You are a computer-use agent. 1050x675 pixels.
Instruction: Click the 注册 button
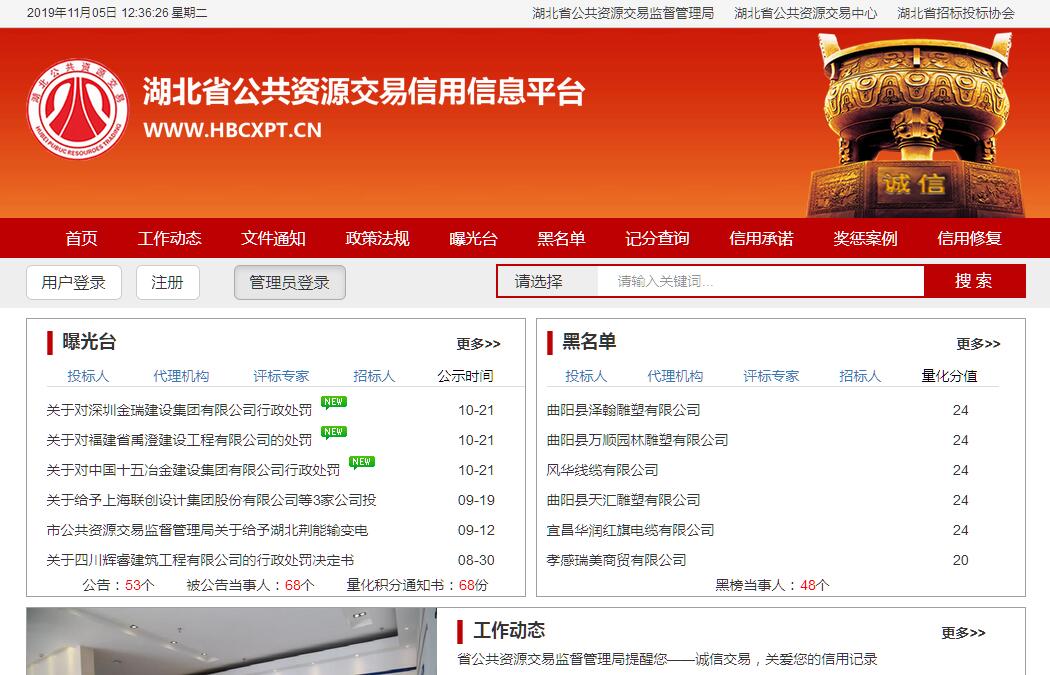[167, 283]
